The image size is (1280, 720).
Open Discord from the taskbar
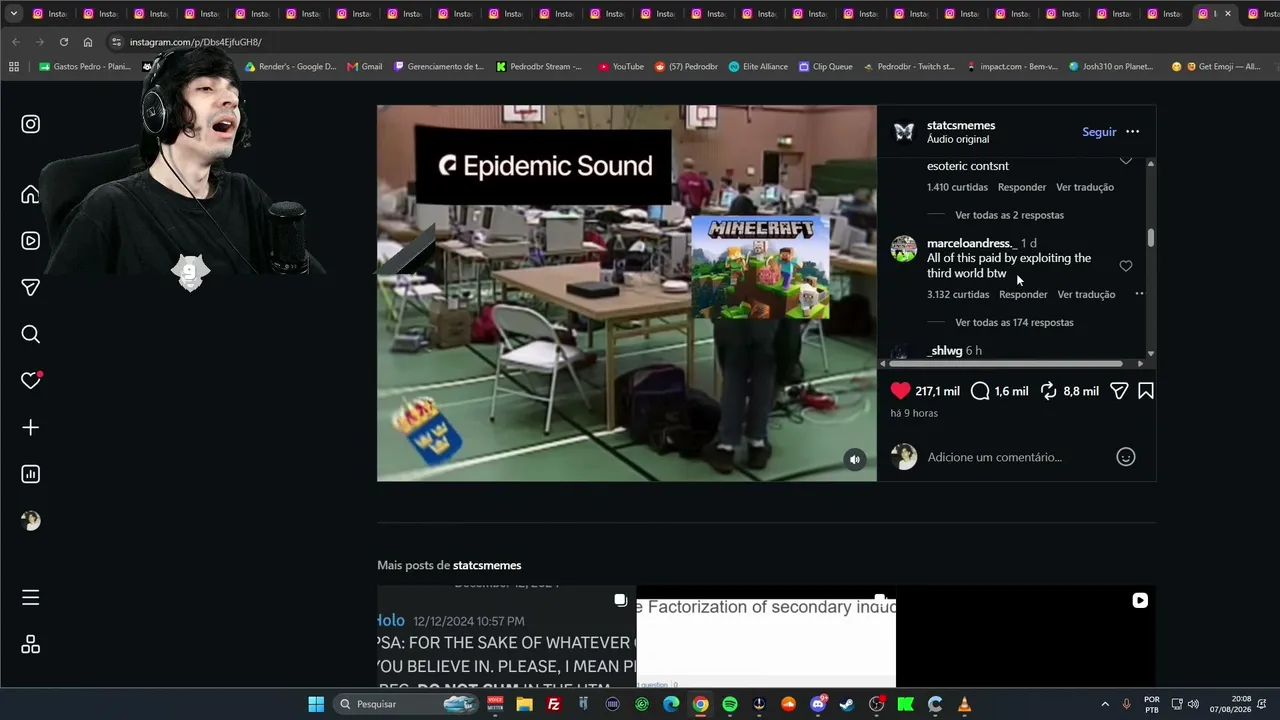pos(818,704)
